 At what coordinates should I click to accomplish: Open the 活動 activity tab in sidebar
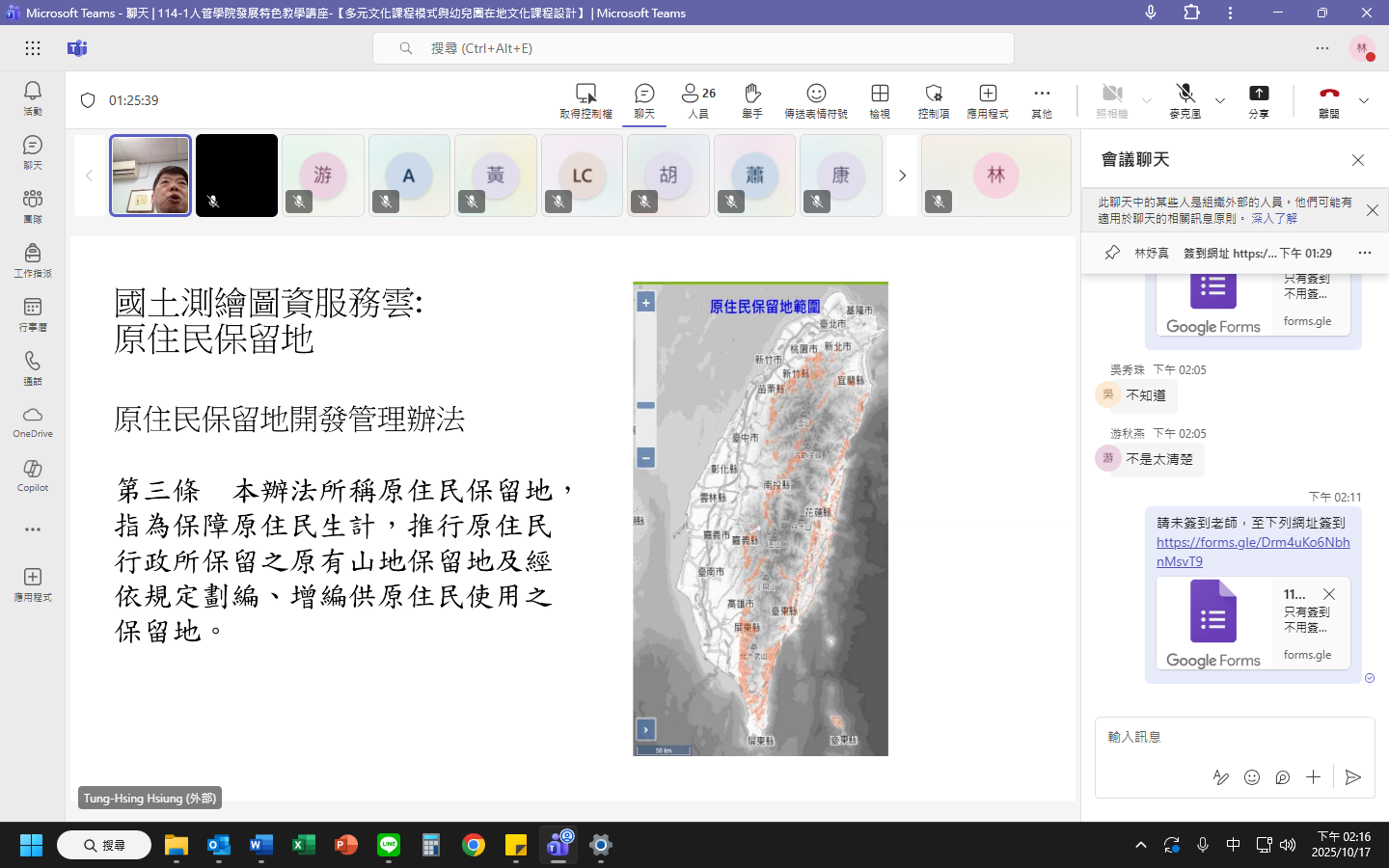(x=33, y=97)
